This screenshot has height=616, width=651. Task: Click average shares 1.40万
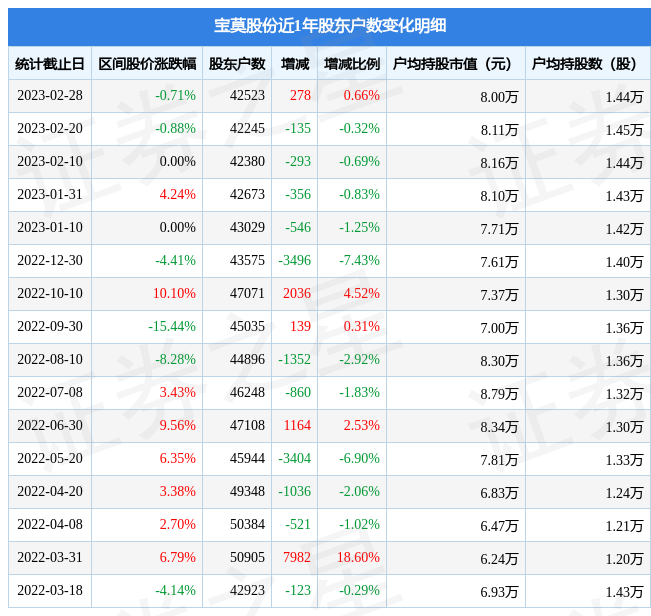tap(624, 262)
